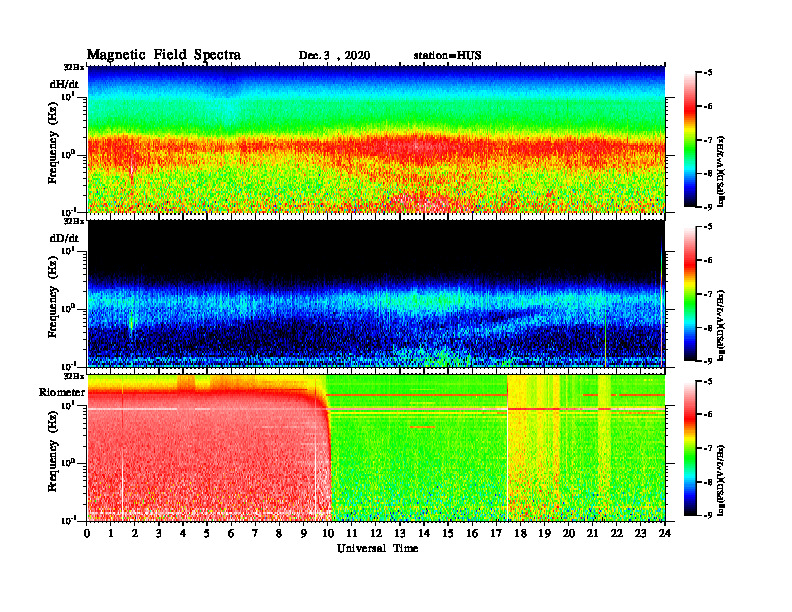Click the "station=HUS" label
792x612 pixels.
click(x=448, y=56)
